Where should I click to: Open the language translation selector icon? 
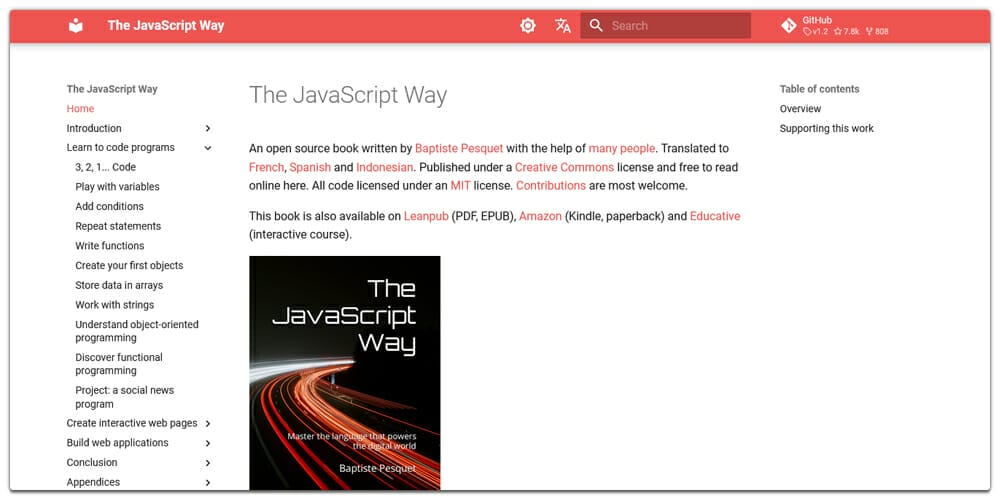tap(562, 26)
